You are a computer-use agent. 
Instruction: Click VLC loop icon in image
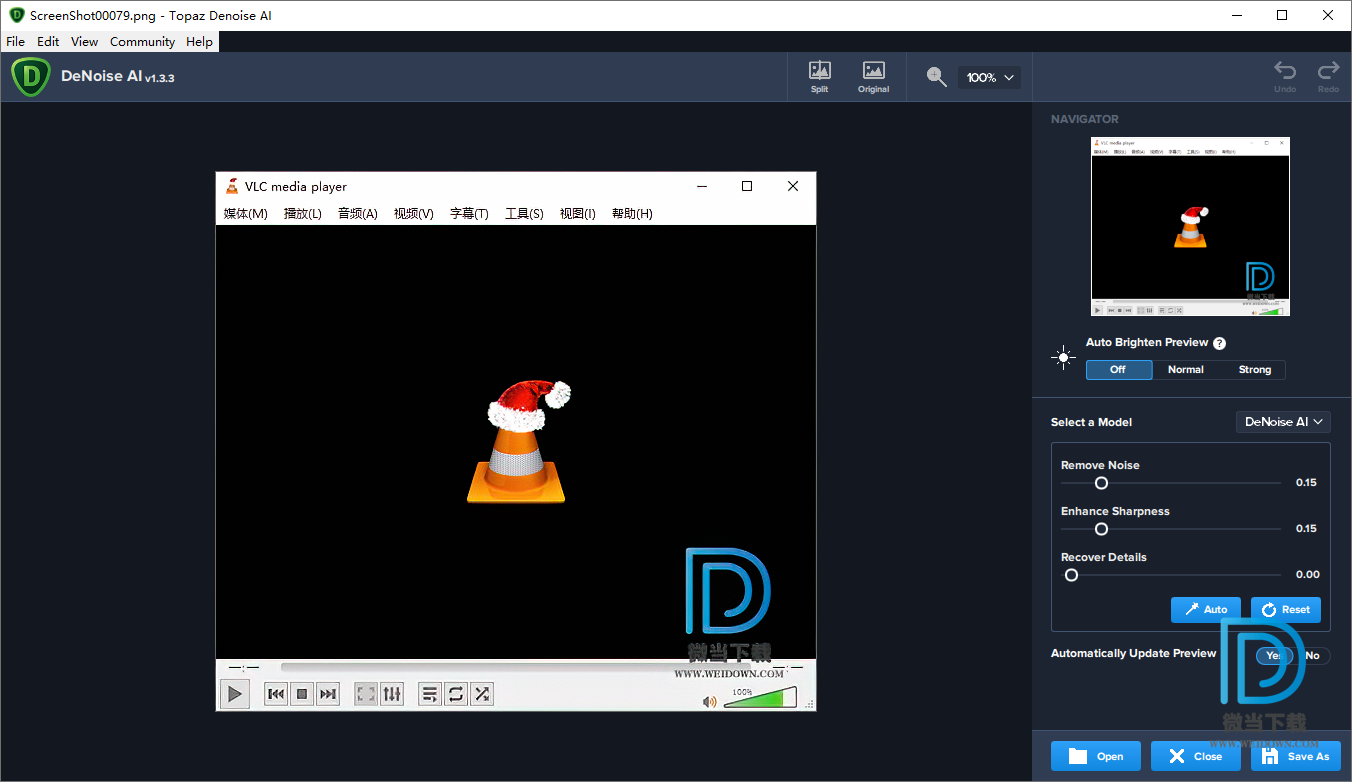(456, 693)
